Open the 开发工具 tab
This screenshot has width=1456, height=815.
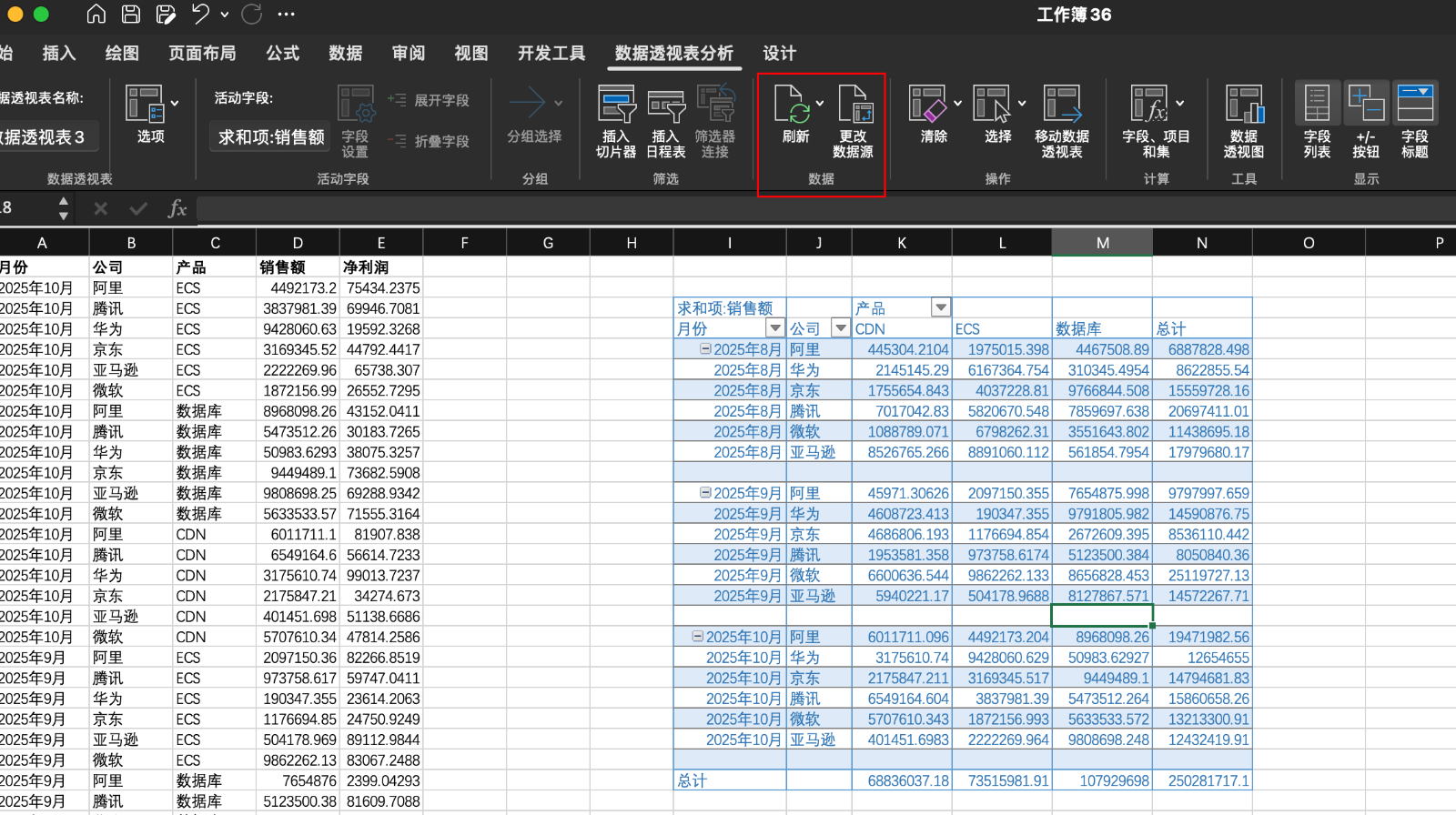click(x=551, y=53)
